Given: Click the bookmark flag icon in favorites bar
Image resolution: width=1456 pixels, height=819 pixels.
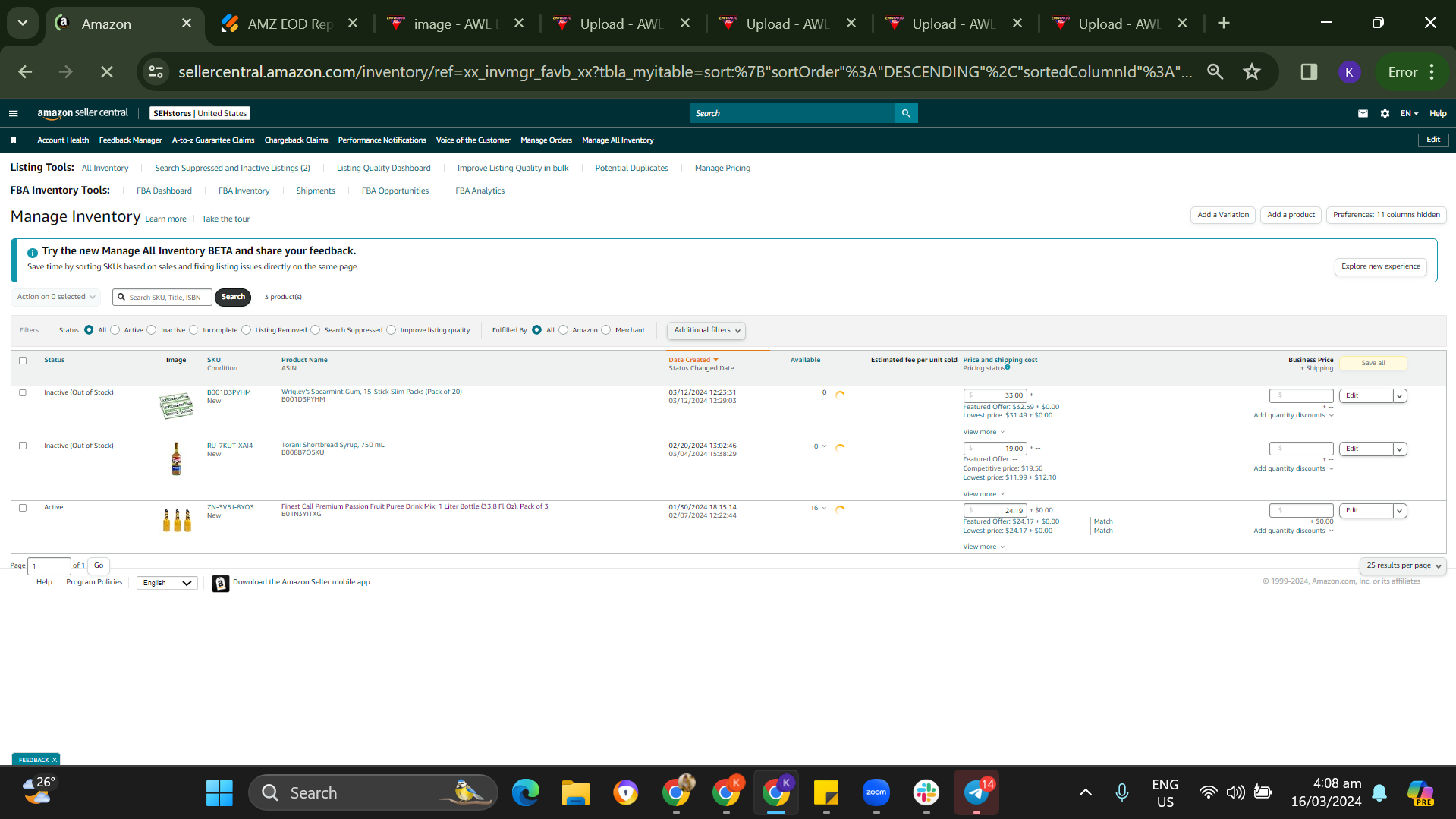Looking at the screenshot, I should pos(14,140).
